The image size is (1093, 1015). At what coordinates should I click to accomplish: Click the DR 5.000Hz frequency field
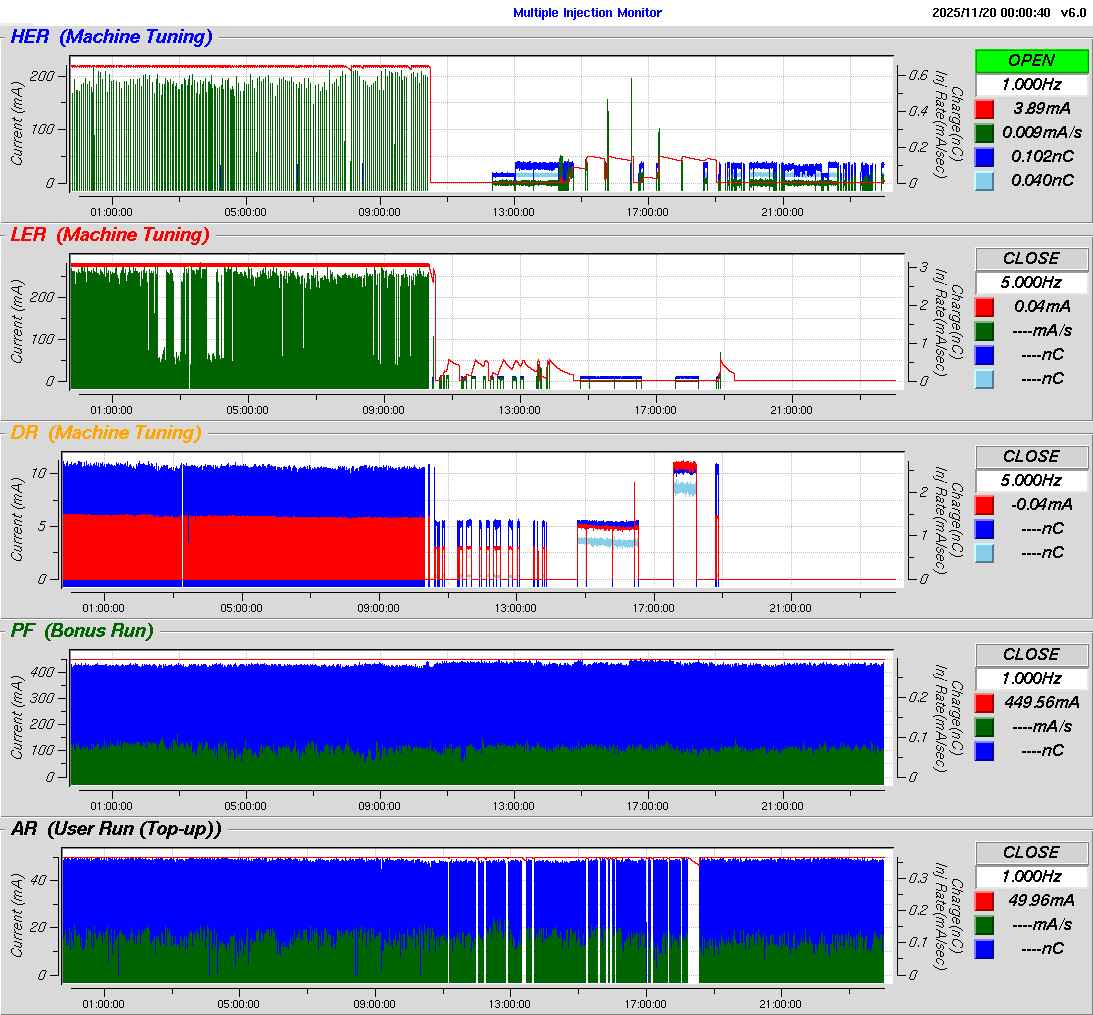pyautogui.click(x=1031, y=480)
